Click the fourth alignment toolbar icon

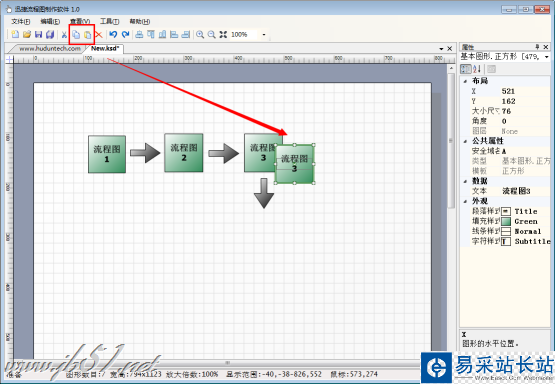pos(174,34)
